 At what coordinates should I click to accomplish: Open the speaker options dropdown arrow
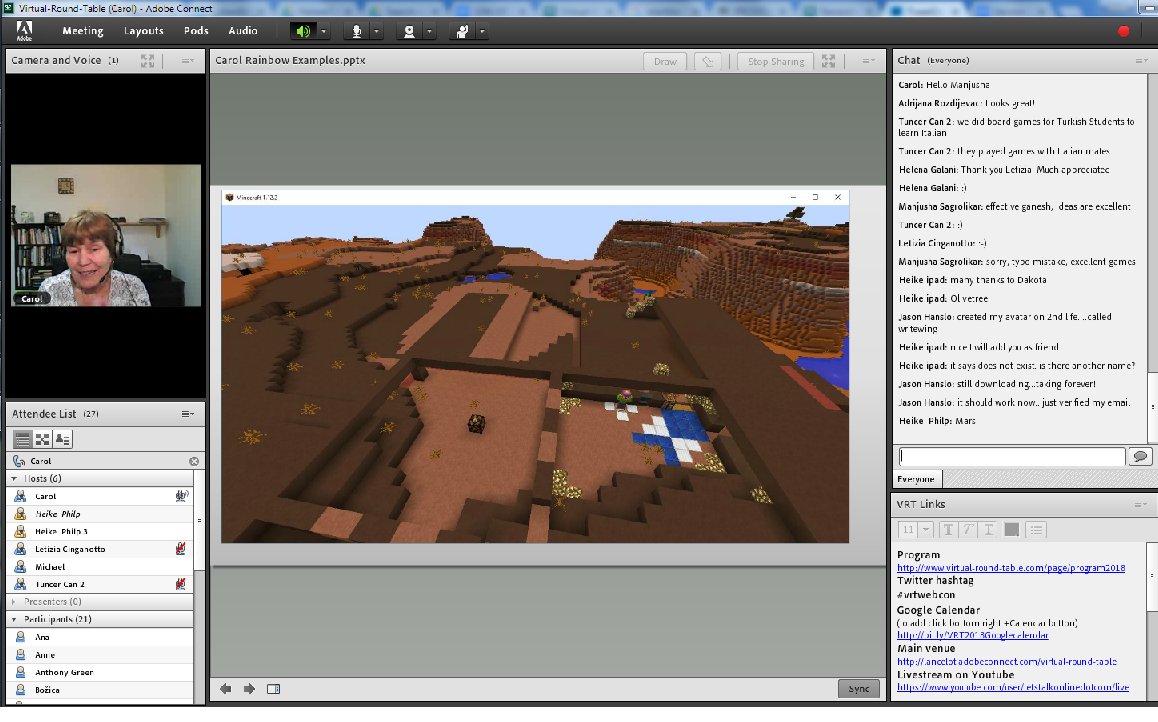(x=323, y=31)
